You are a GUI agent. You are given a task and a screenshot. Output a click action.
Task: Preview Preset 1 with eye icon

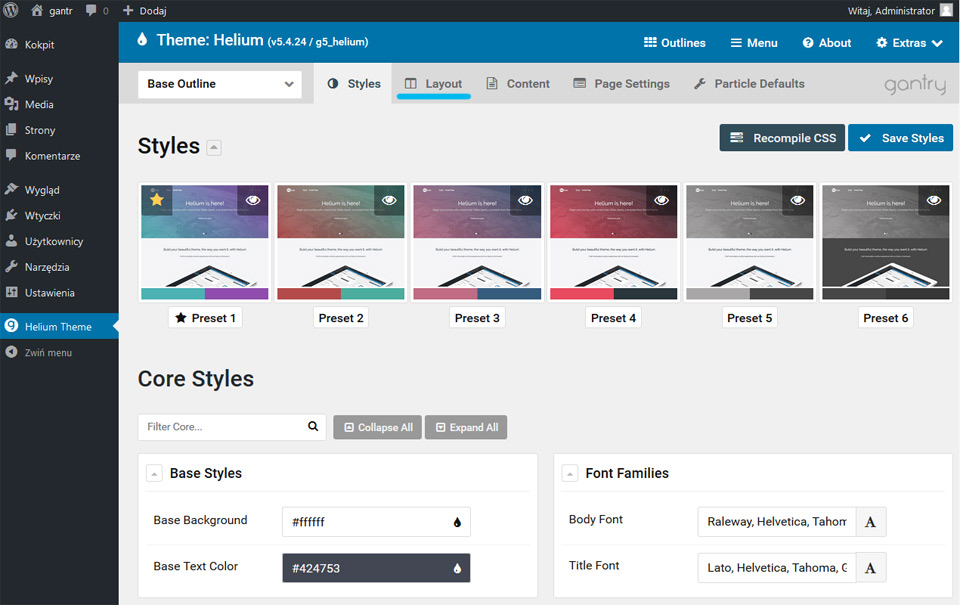(253, 200)
